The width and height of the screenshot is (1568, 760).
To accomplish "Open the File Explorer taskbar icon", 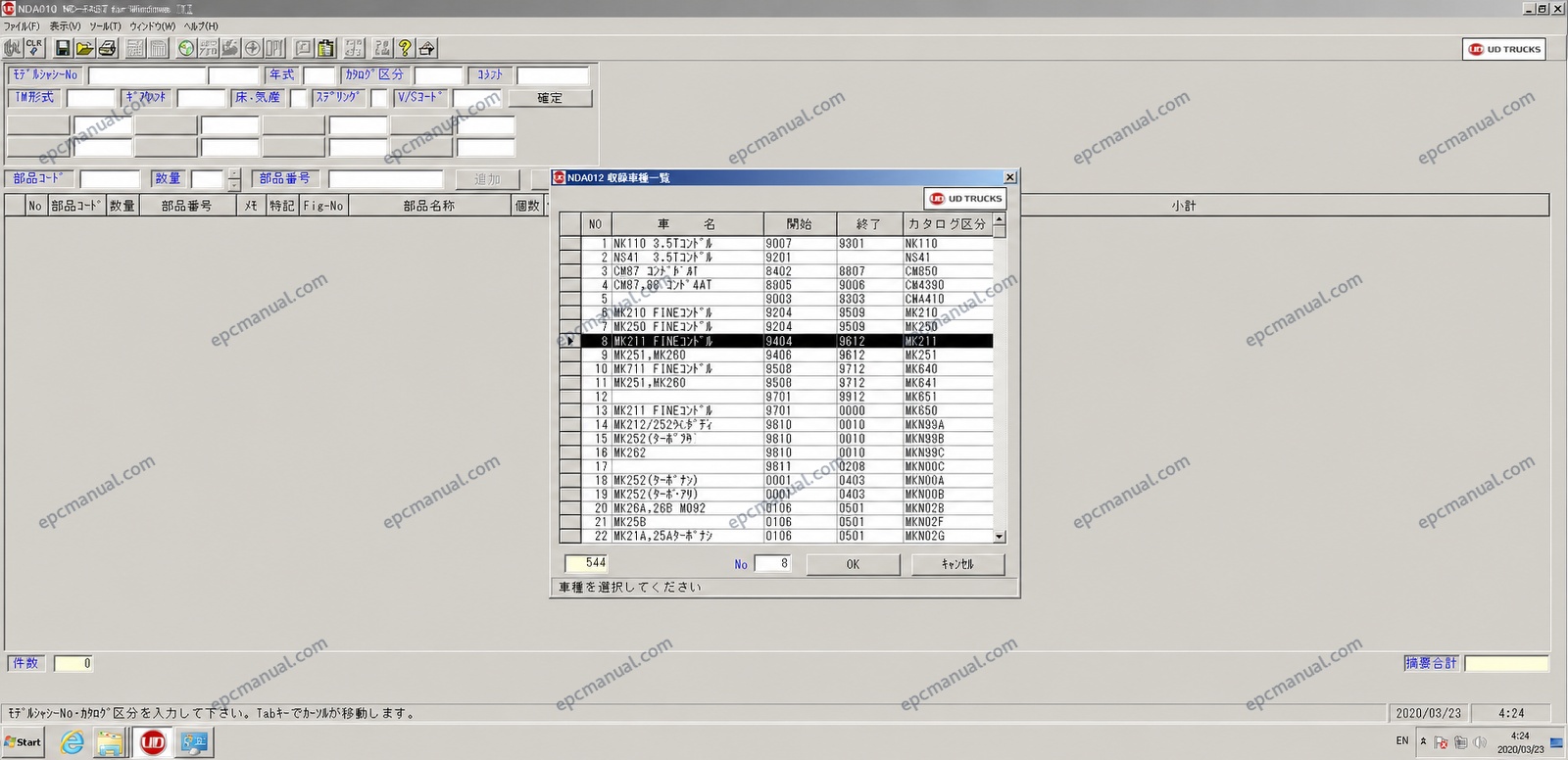I will point(111,742).
